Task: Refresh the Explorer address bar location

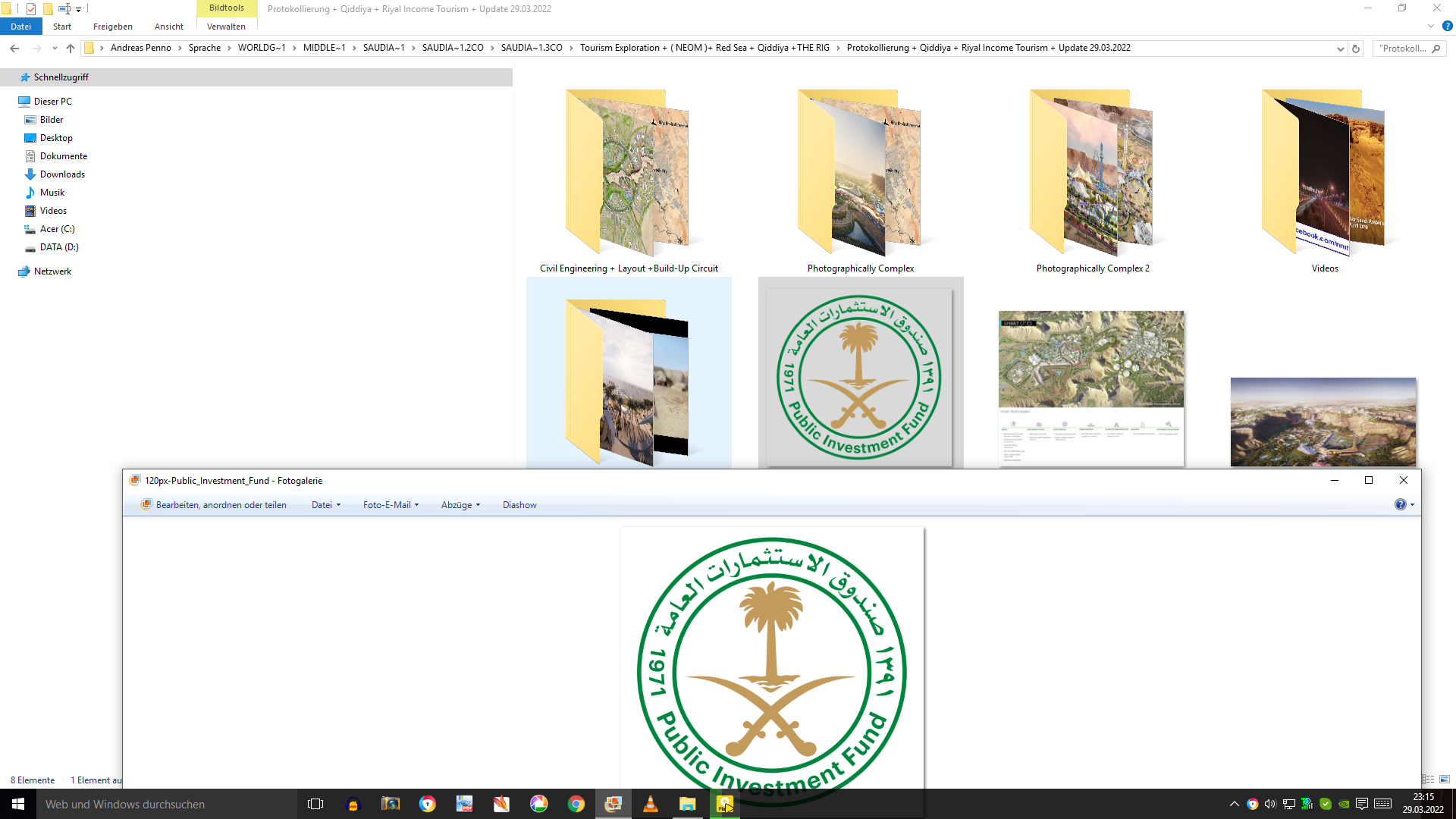Action: point(1356,49)
